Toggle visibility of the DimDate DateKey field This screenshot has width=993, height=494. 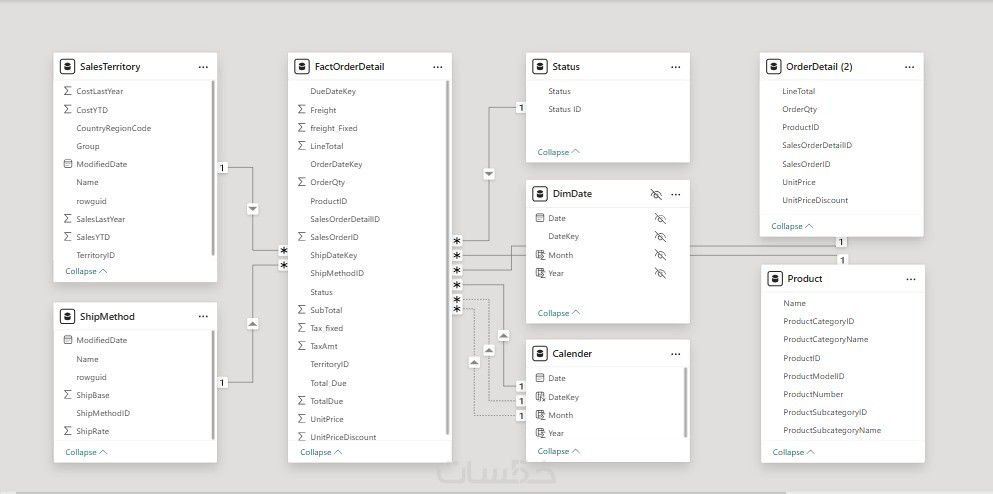tap(660, 237)
